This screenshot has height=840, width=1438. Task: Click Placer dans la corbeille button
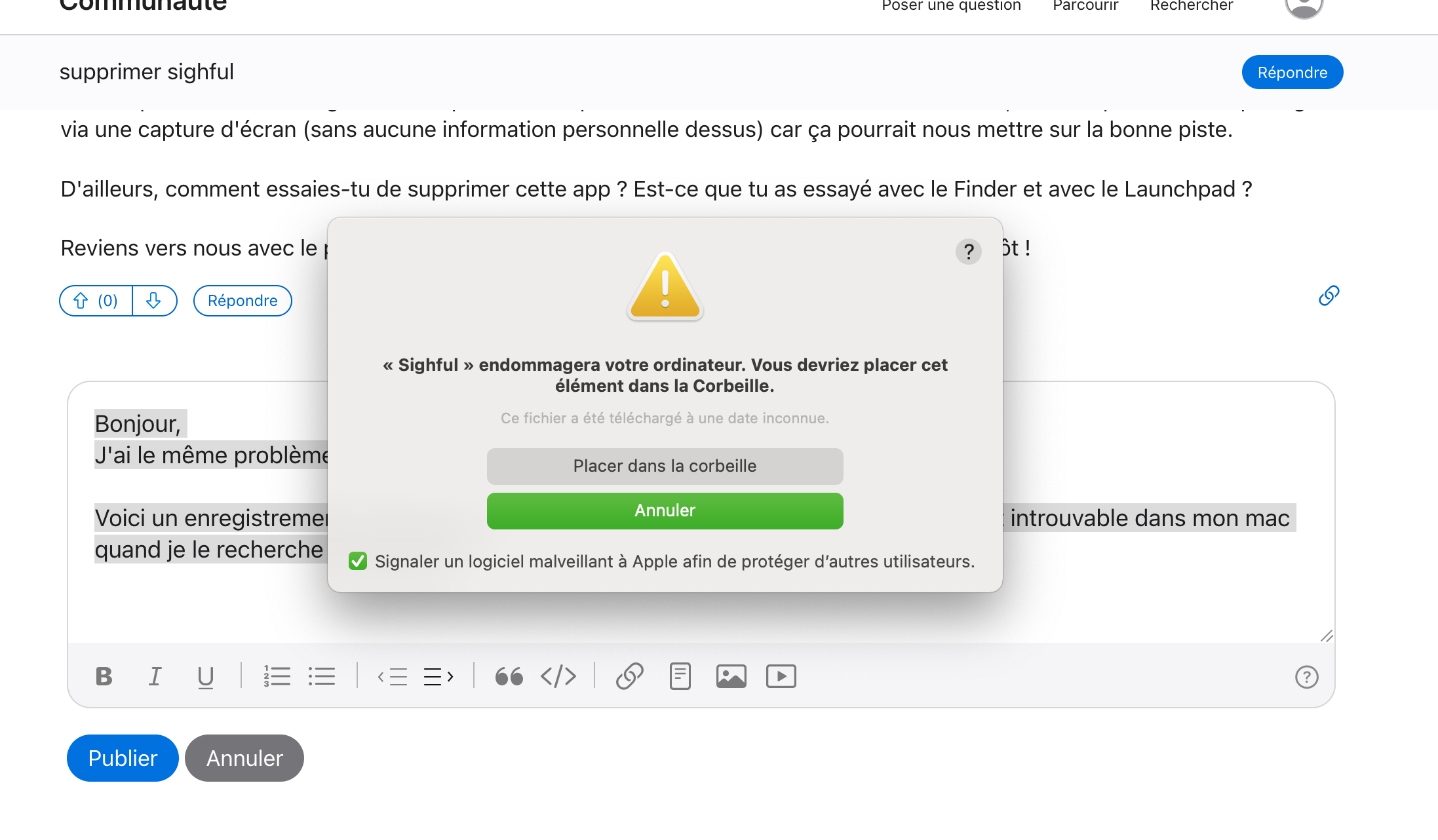tap(665, 466)
